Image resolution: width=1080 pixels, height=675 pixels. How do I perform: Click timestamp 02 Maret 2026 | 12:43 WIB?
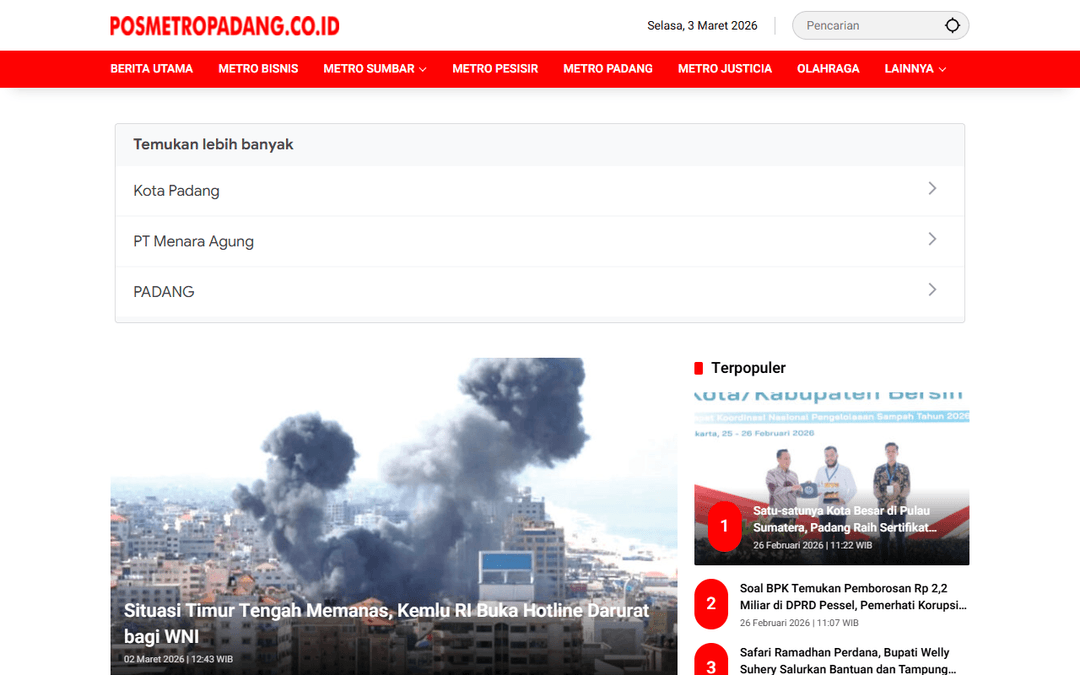[178, 659]
